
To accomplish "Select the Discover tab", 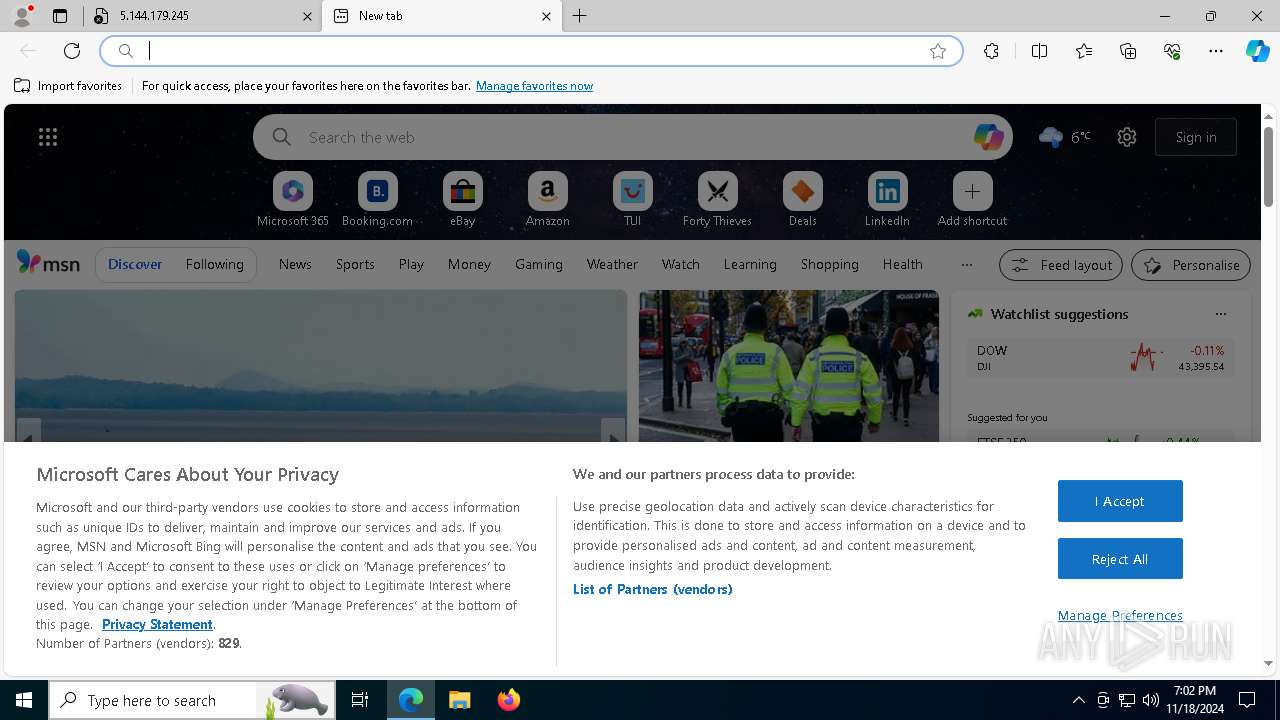I will coord(135,264).
